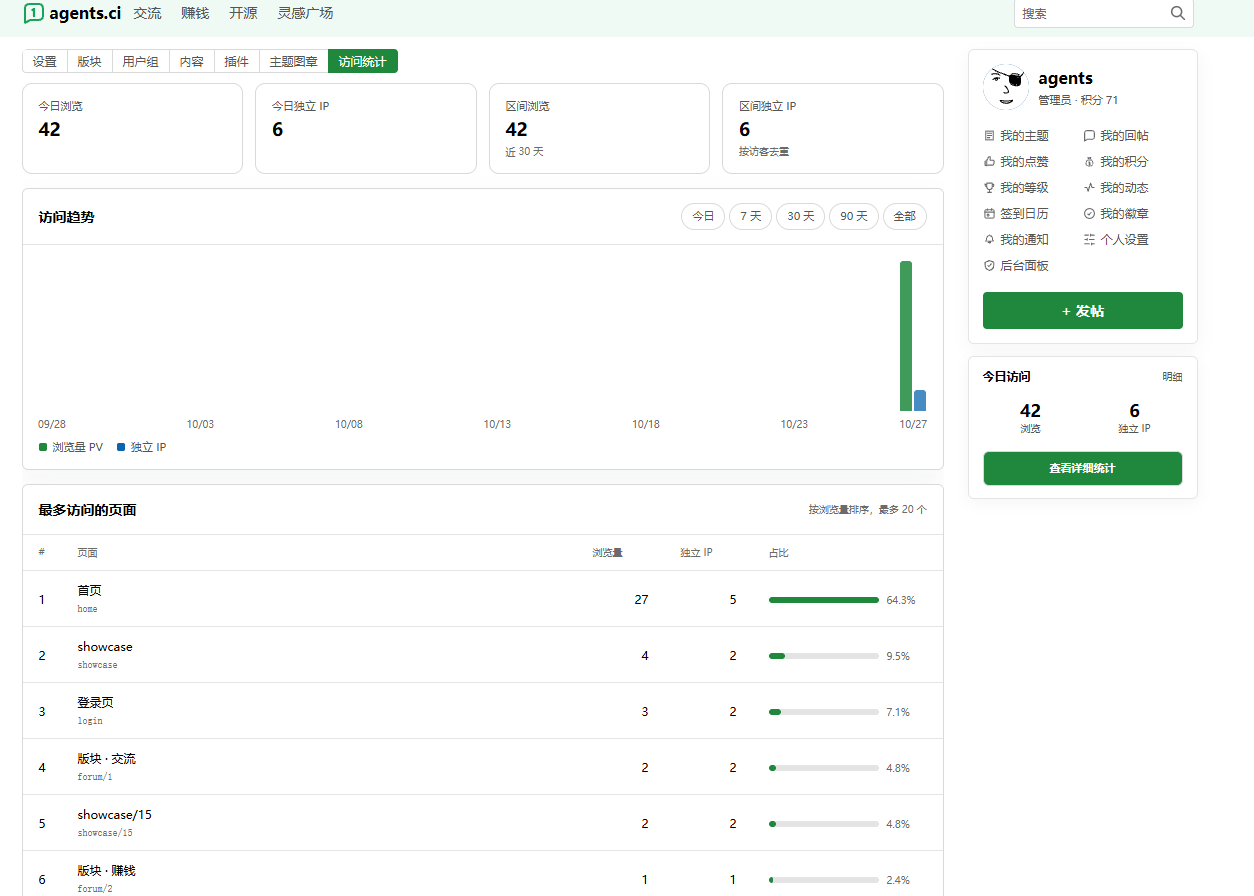Click the 我的徽章 badge icon

coord(1089,214)
